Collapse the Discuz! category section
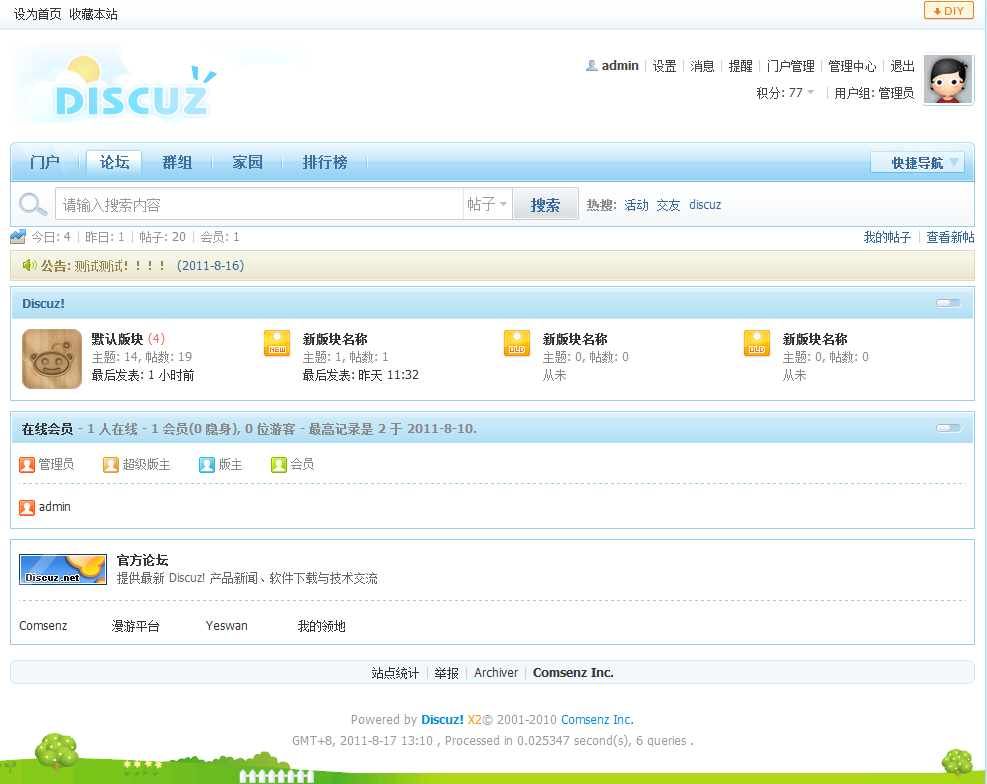This screenshot has height=784, width=987. [949, 303]
